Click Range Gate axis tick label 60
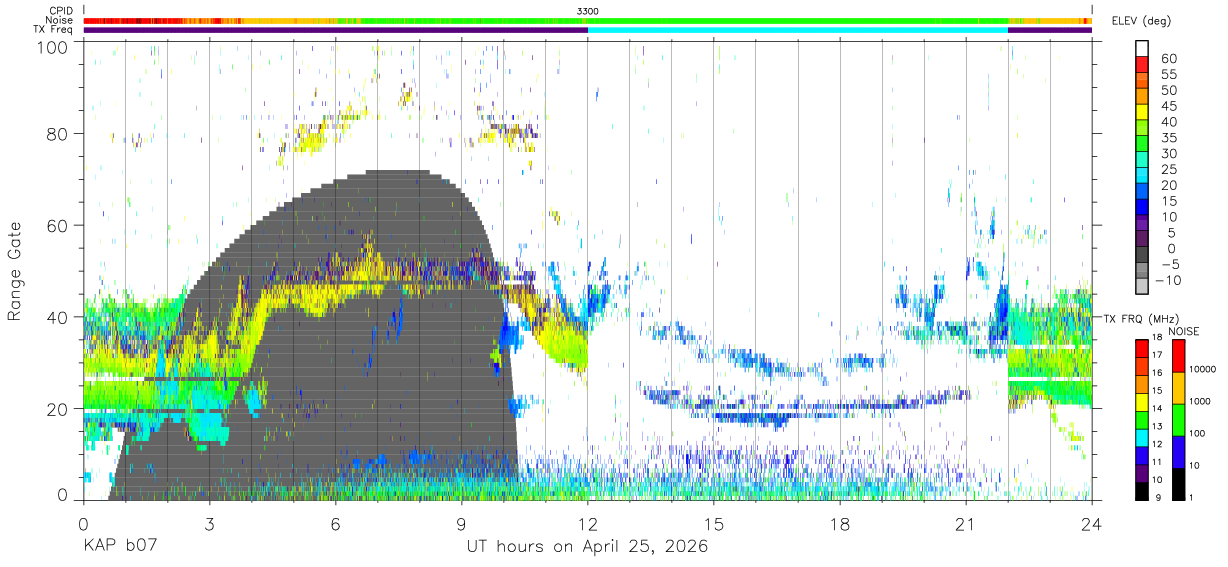Viewport: 1228px width, 567px height. (x=58, y=226)
